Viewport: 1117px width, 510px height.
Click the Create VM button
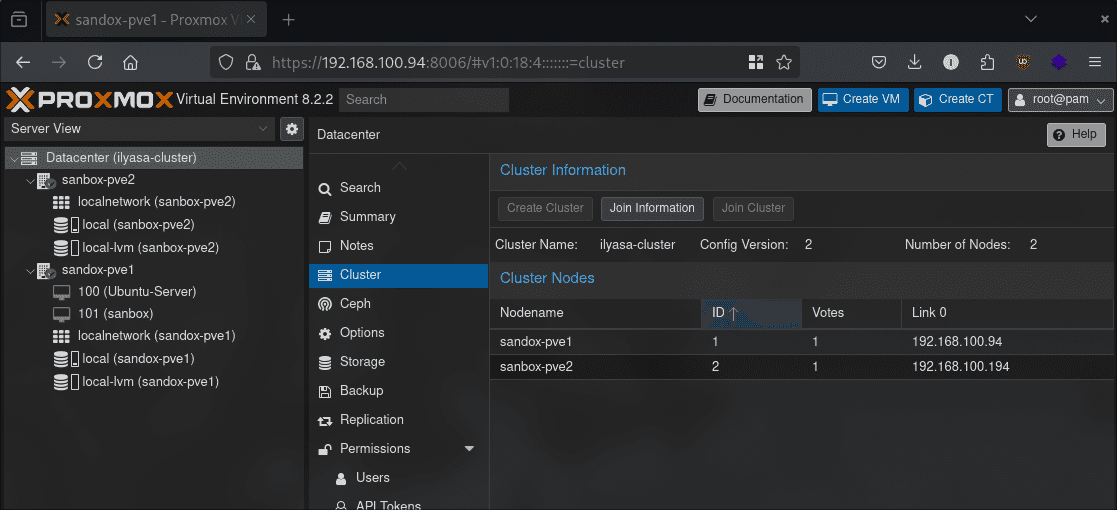tap(863, 99)
